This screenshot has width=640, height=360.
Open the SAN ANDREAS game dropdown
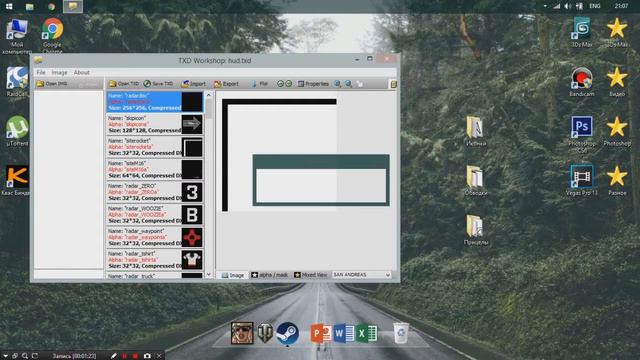pos(362,275)
